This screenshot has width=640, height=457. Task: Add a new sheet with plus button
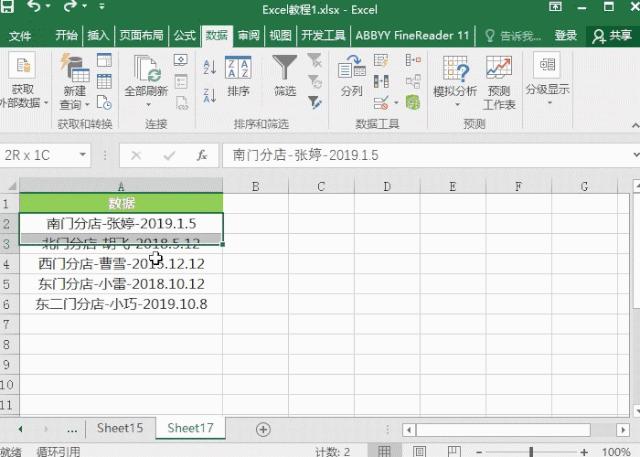click(x=263, y=429)
